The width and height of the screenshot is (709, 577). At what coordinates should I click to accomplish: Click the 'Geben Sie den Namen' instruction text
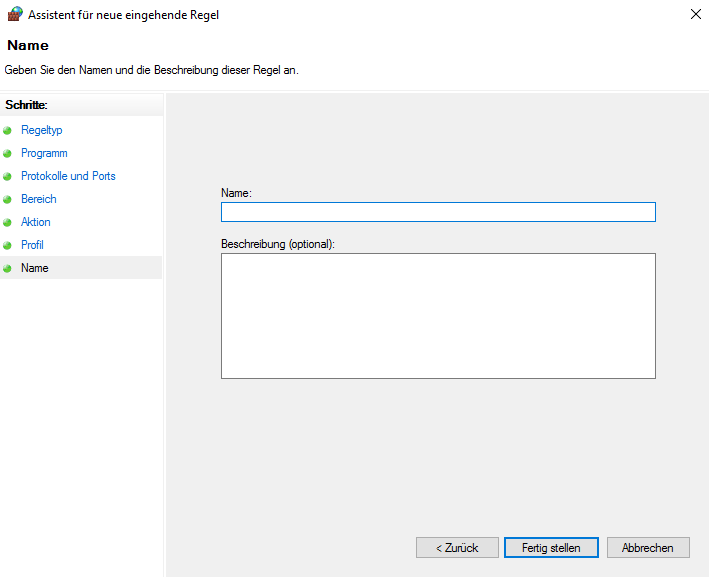point(151,70)
